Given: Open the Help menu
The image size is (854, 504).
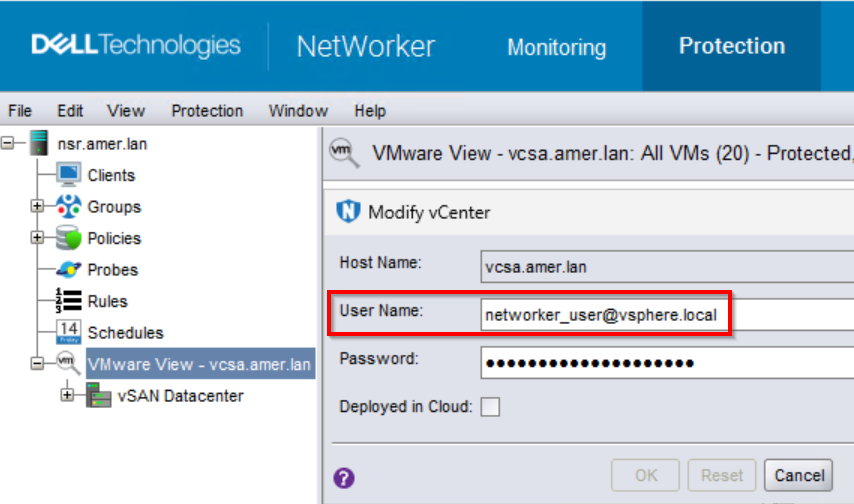Looking at the screenshot, I should [x=370, y=111].
